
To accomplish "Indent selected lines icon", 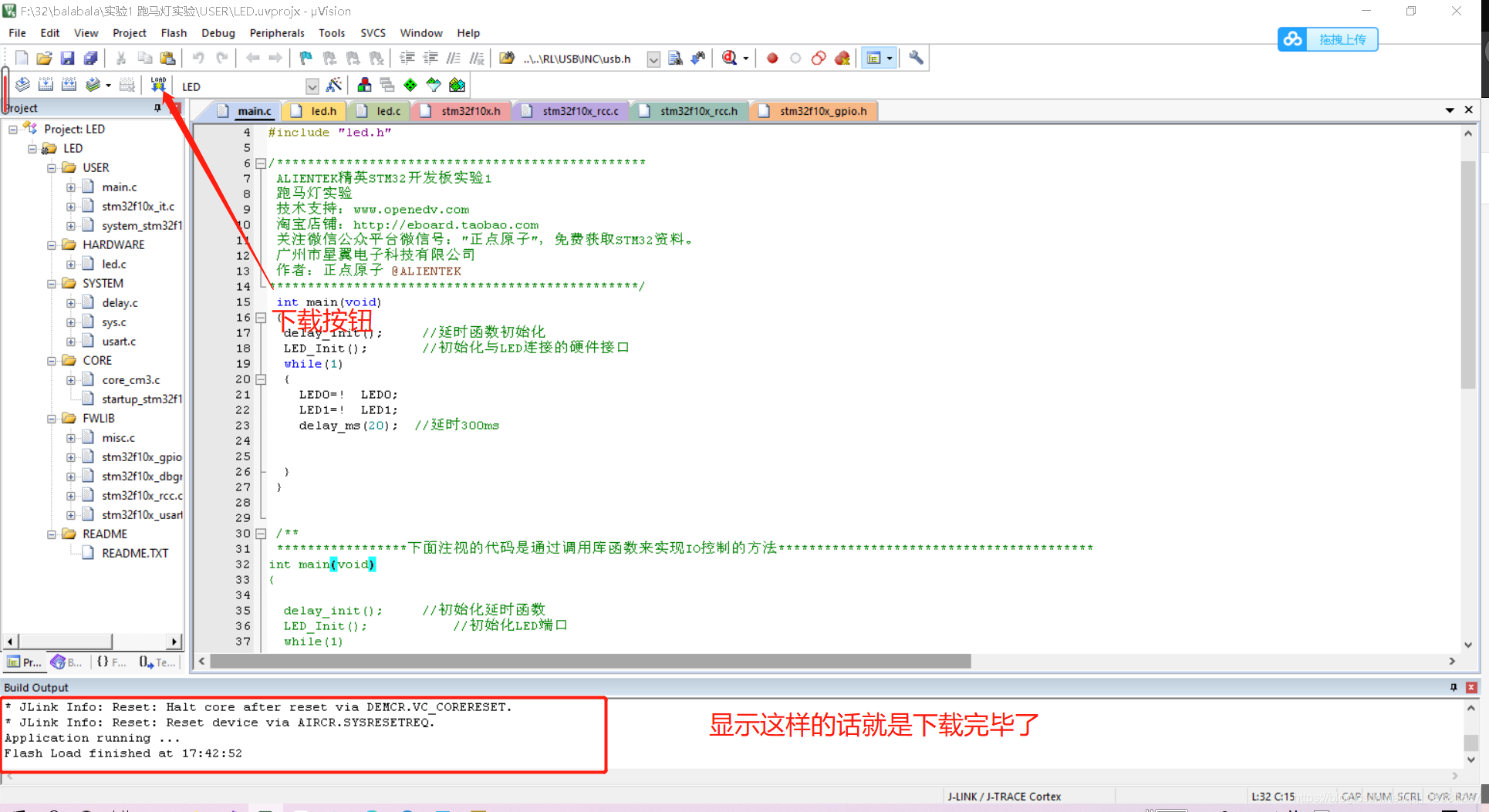I will [407, 58].
